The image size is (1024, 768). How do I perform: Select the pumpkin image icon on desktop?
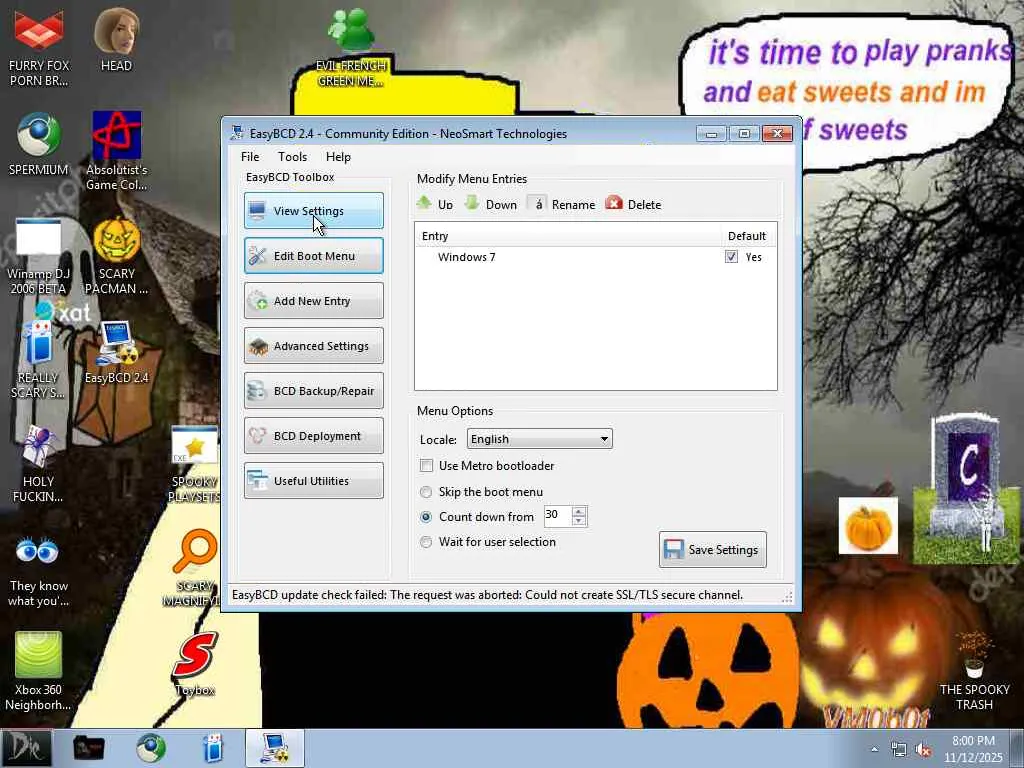tap(868, 526)
